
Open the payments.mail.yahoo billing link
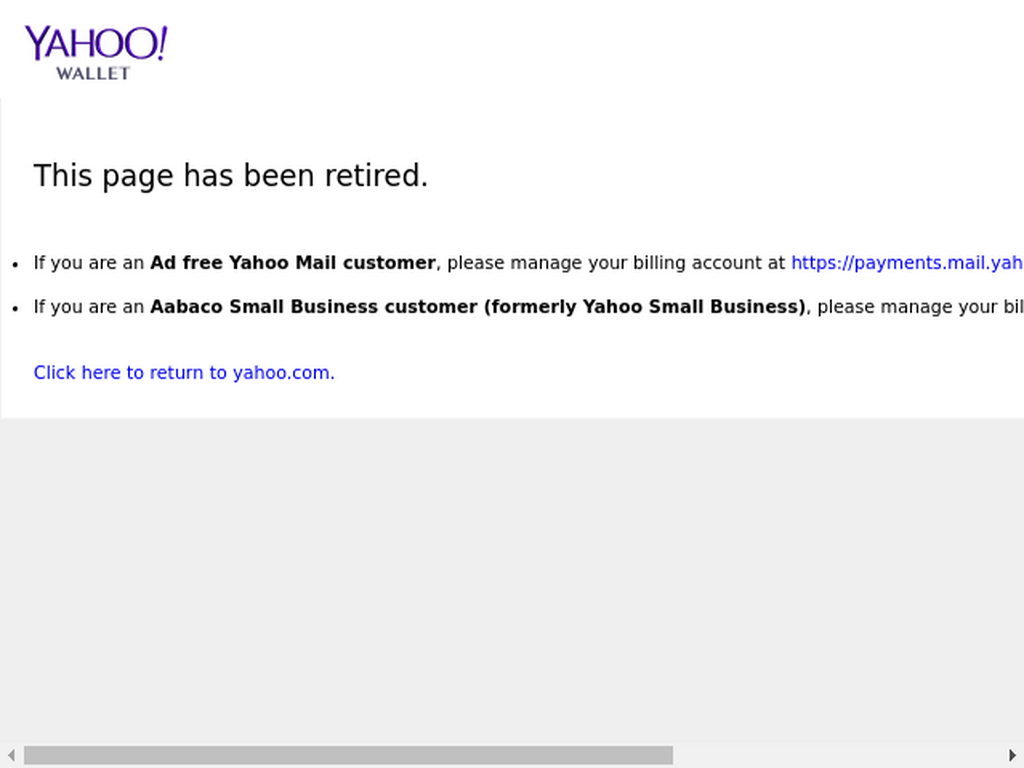click(x=907, y=263)
